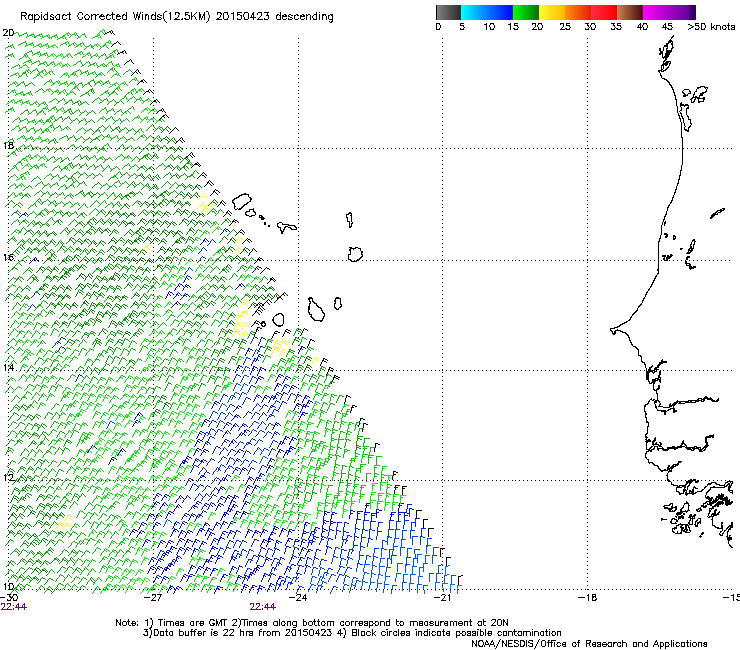The width and height of the screenshot is (740, 650).
Task: Click the word 'descending' in the title
Action: click(x=304, y=17)
